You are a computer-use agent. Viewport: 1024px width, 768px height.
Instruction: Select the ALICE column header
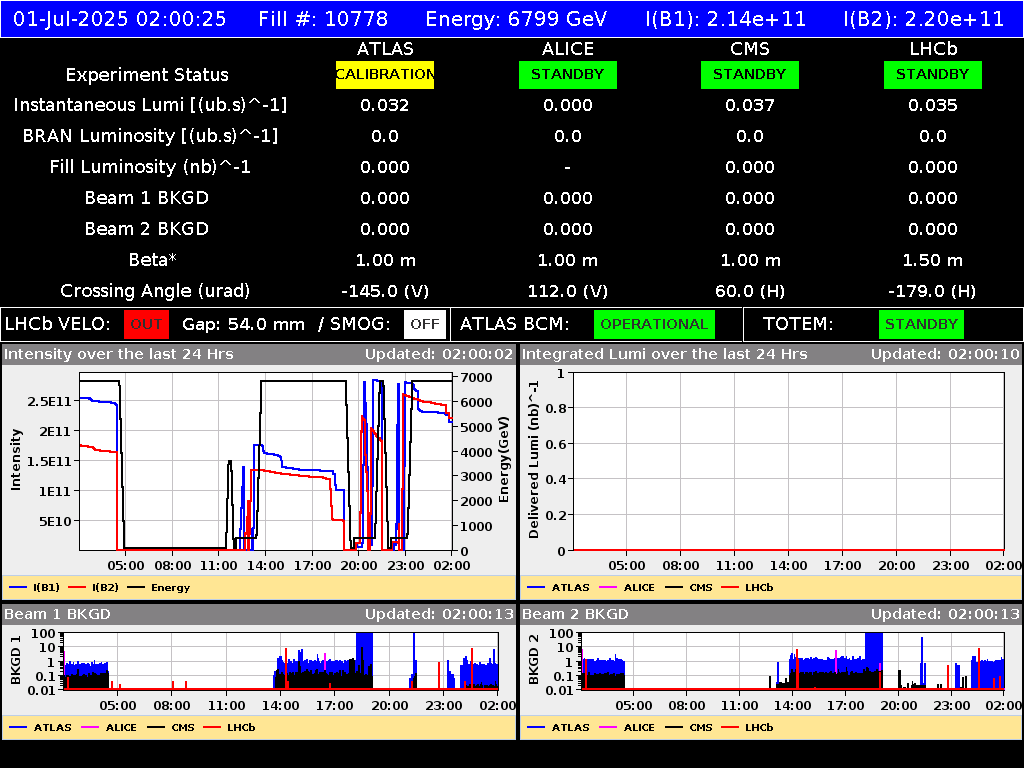pos(568,49)
